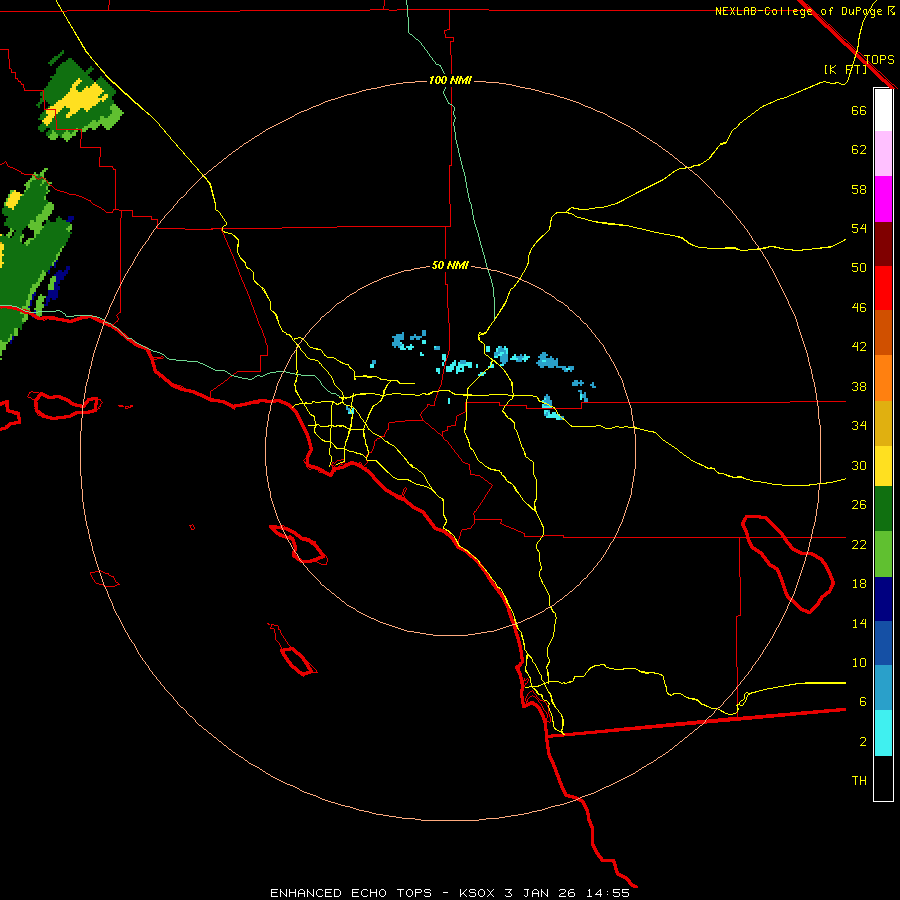Click the 14:55 timestamp
900x900 pixels.
(x=608, y=893)
